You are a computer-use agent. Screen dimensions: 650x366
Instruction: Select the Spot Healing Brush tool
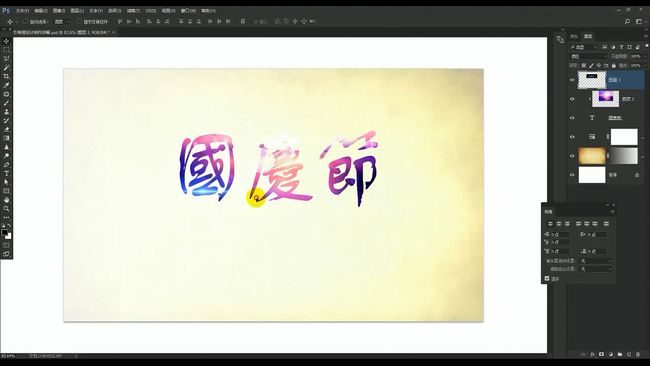(x=6, y=94)
